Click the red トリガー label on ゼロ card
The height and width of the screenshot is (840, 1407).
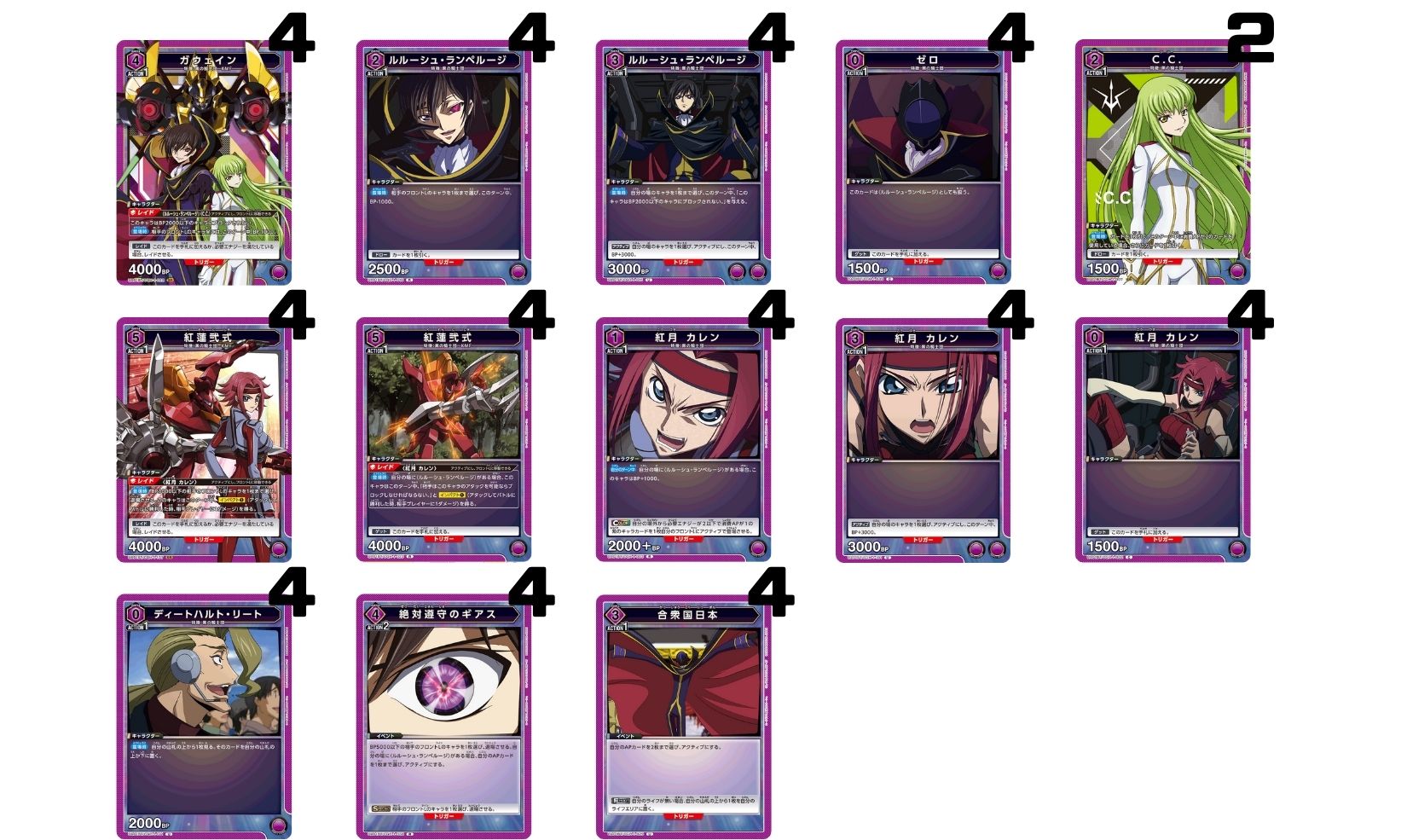pyautogui.click(x=924, y=261)
